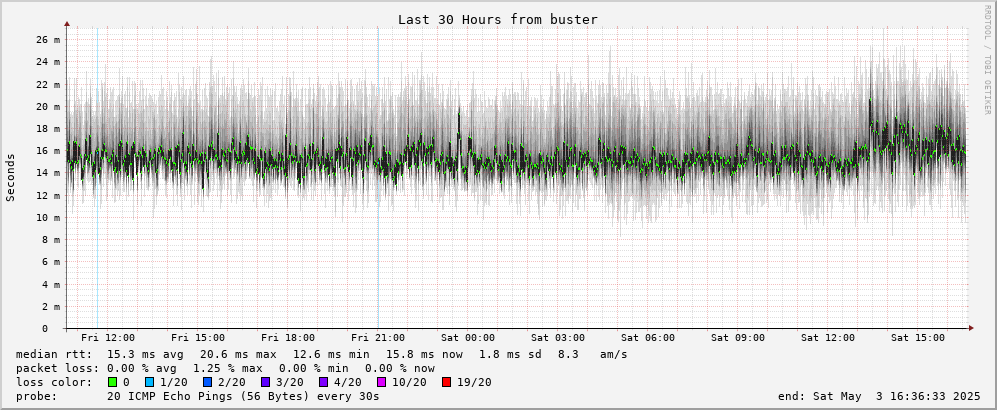Click the purple 3/20 loss swatch
This screenshot has height=410, width=997.
pyautogui.click(x=266, y=382)
